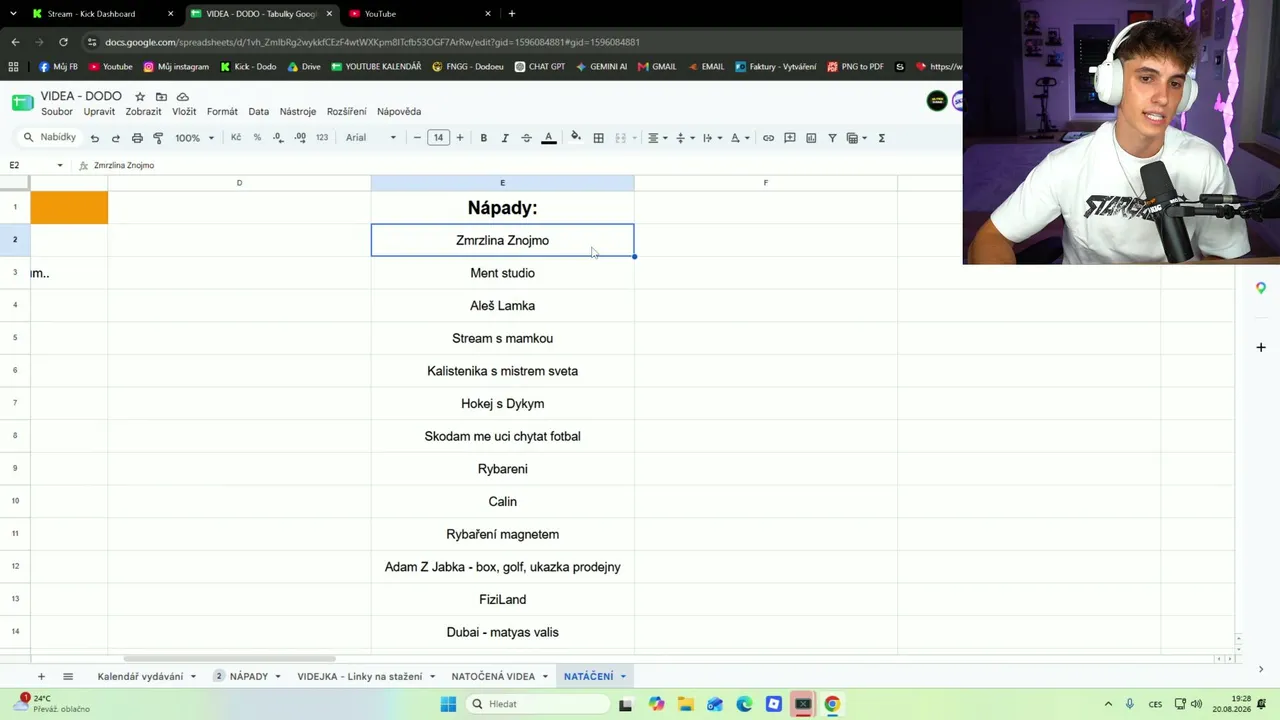Click the undo icon in the toolbar
Screen dimensions: 1280x720
pyautogui.click(x=95, y=138)
